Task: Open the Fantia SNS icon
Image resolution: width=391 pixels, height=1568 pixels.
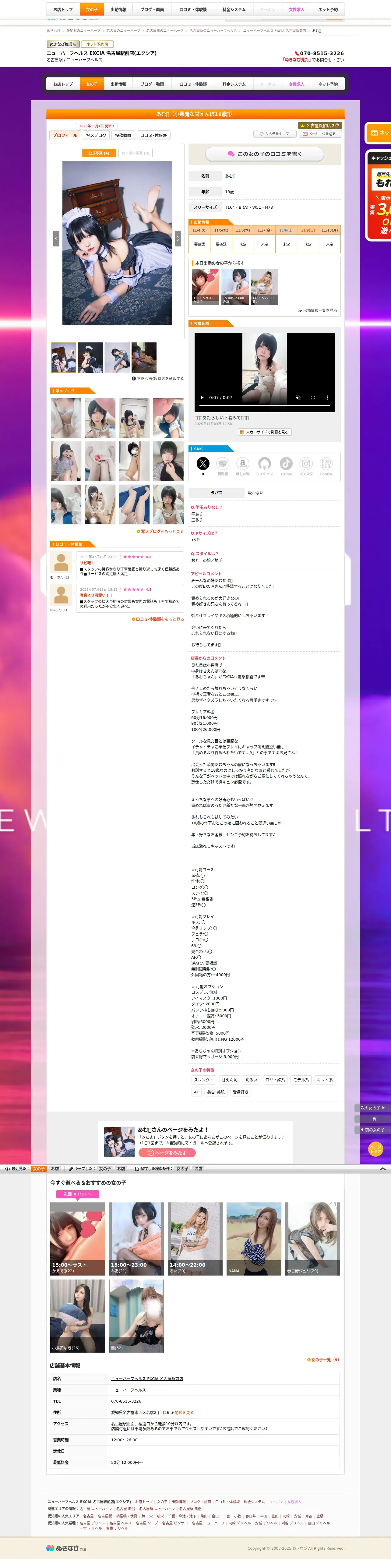Action: point(326,464)
